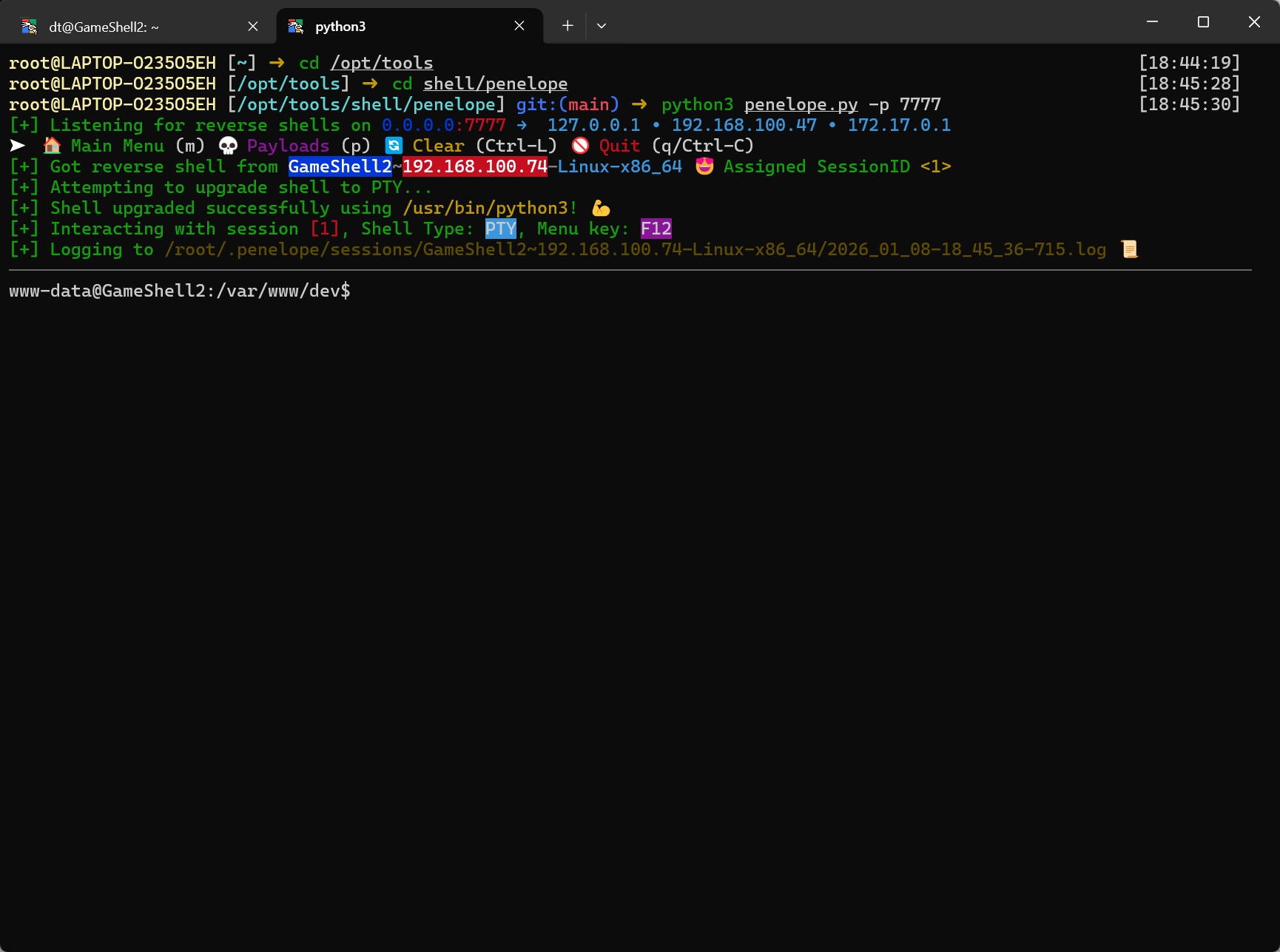
Task: Click the red Quit prohibited icon
Action: click(580, 146)
